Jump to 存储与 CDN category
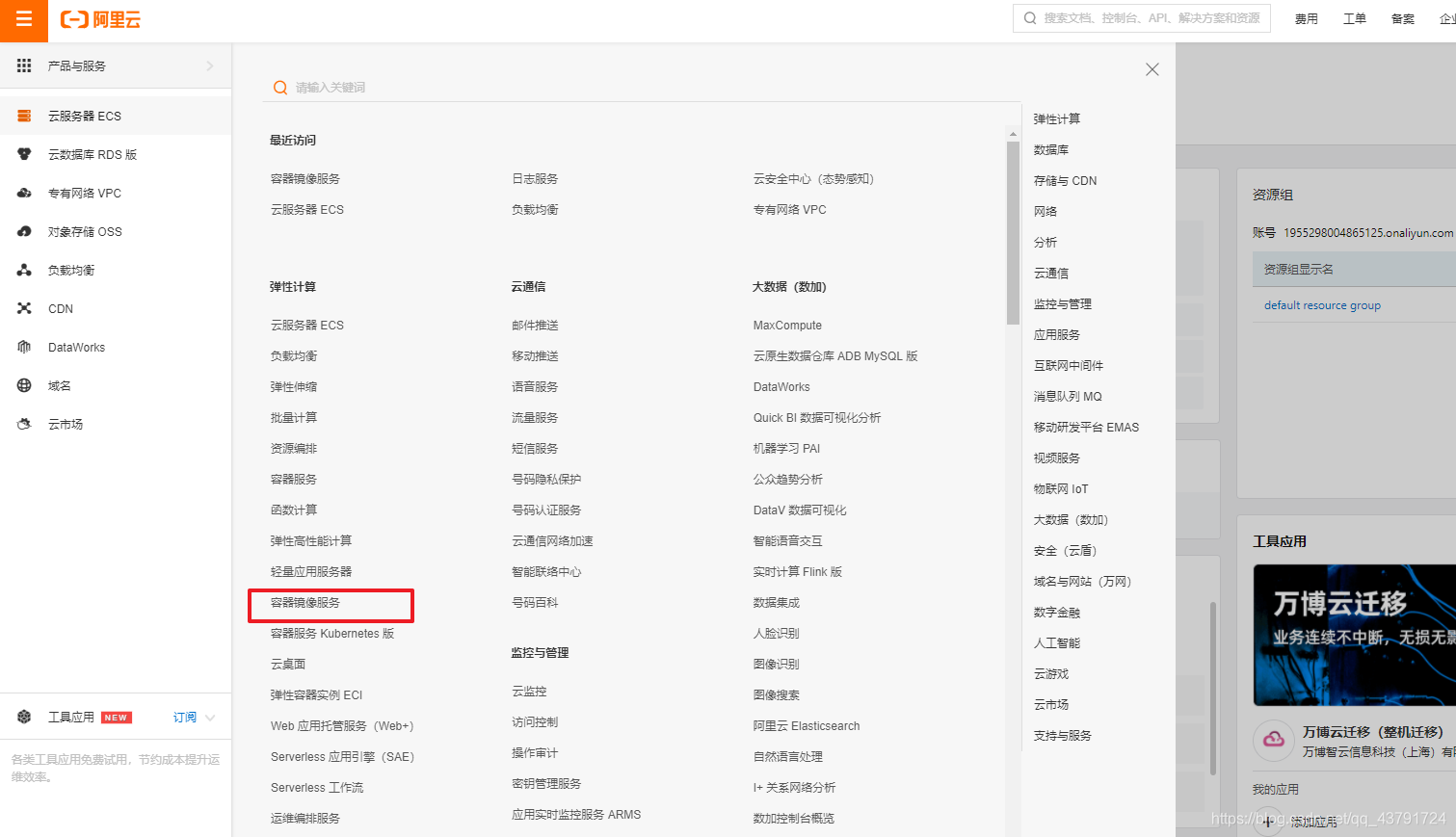1456x837 pixels. click(1065, 181)
